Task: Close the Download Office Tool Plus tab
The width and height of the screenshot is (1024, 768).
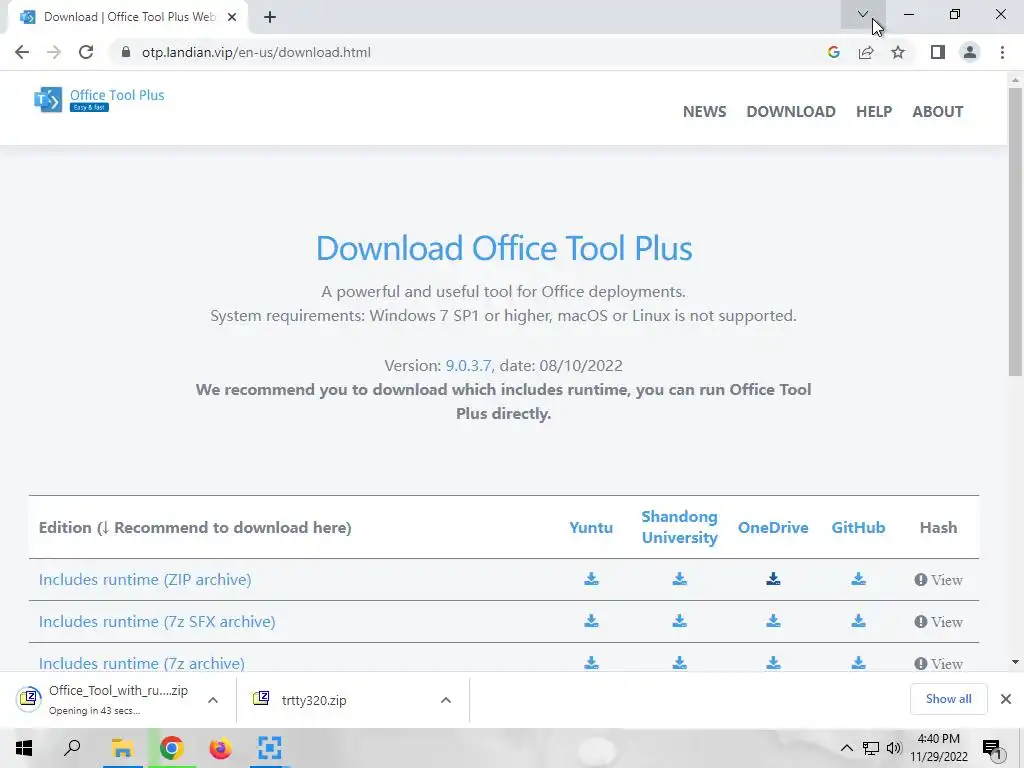Action: [232, 17]
